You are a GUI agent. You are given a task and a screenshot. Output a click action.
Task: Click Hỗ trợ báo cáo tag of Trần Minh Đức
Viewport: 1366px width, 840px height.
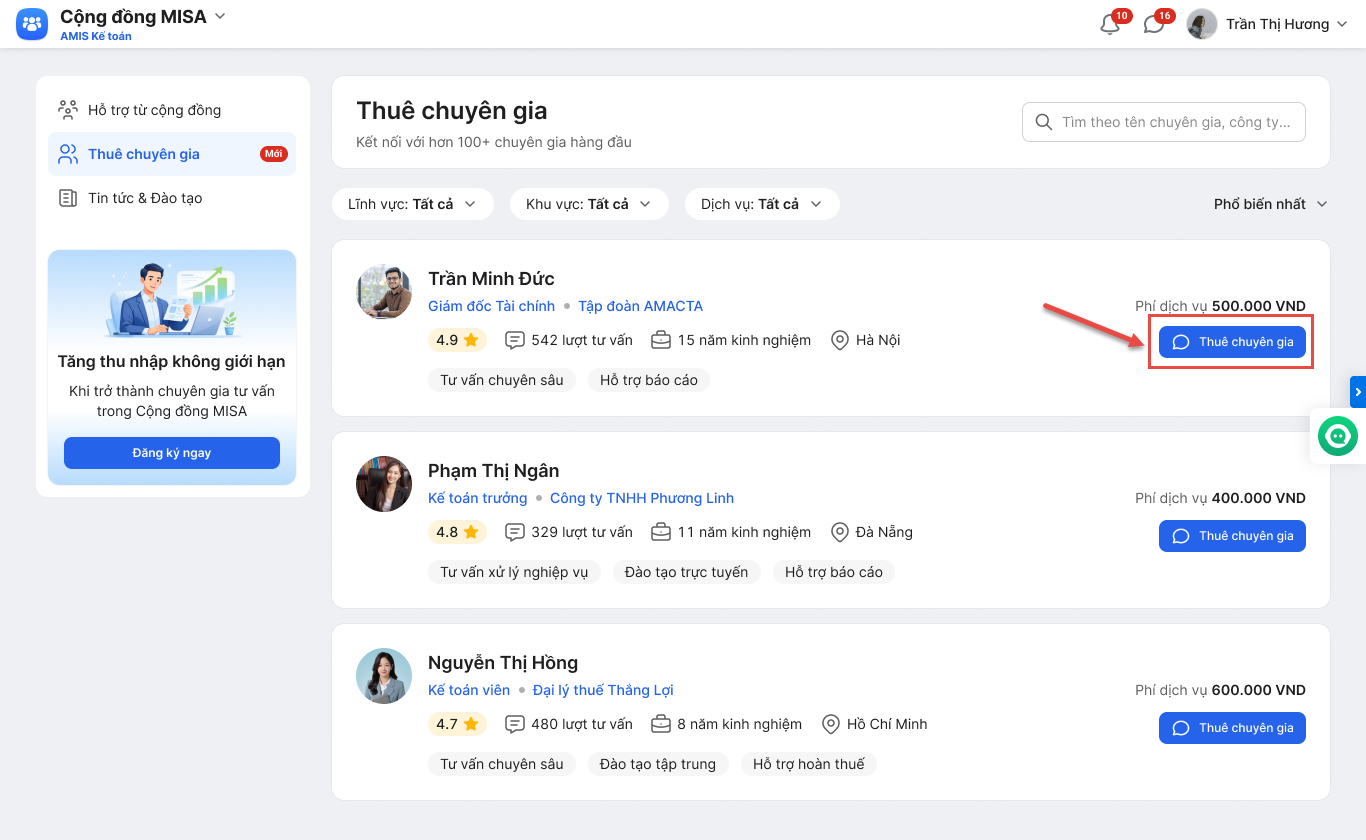coord(649,380)
